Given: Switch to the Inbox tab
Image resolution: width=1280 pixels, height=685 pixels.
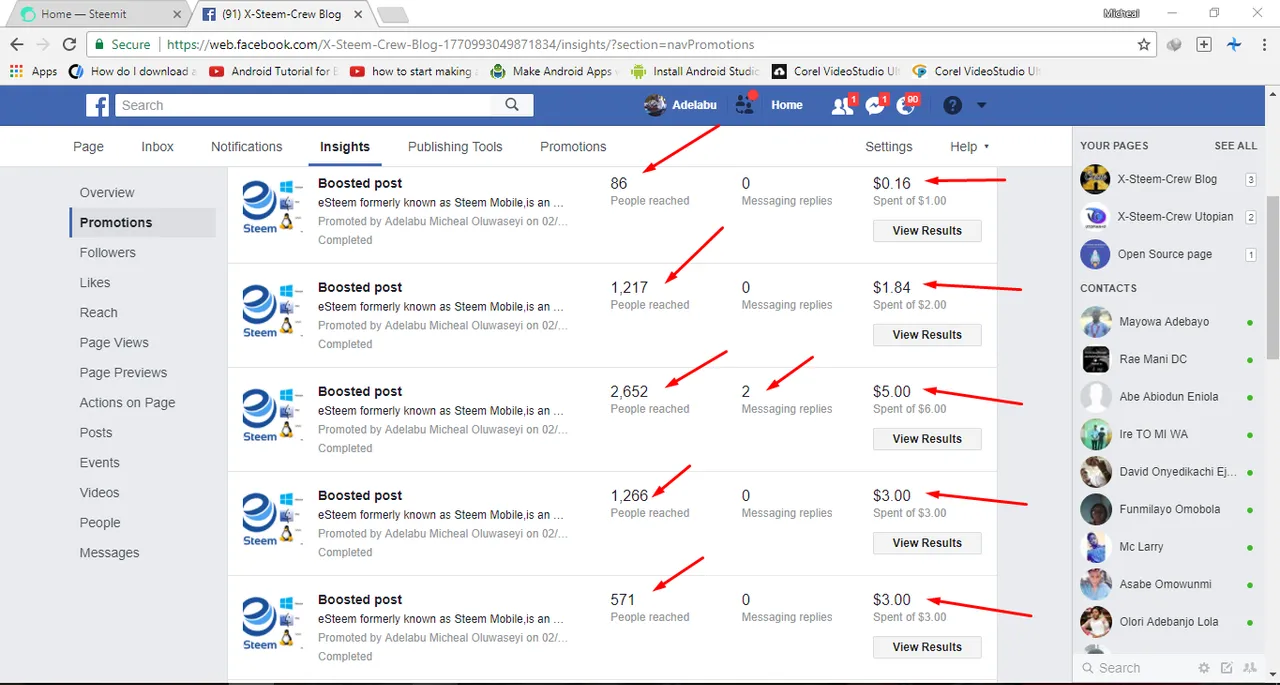Looking at the screenshot, I should (157, 146).
